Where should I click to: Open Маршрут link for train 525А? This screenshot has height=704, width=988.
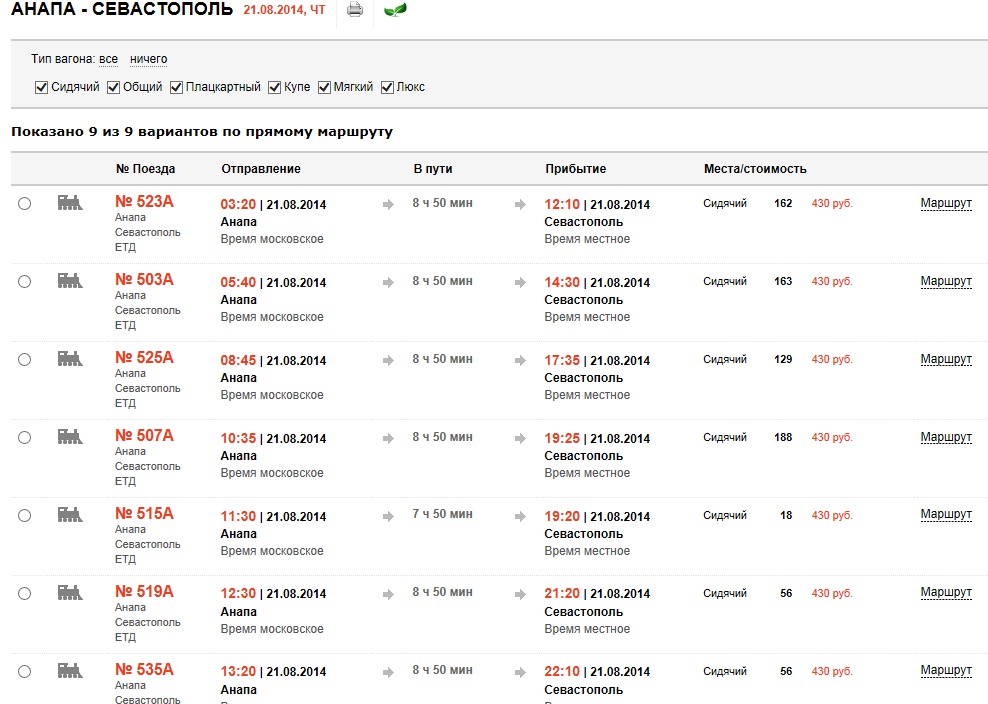946,359
